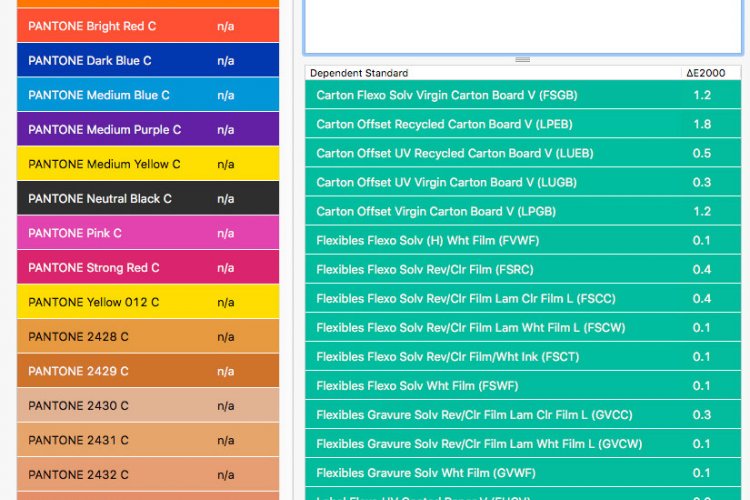Viewport: 750px width, 500px height.
Task: Select Flexibles Flexo Solv Rev/Clr Film Lam Wht Film L (FSCW)
Action: coord(523,327)
